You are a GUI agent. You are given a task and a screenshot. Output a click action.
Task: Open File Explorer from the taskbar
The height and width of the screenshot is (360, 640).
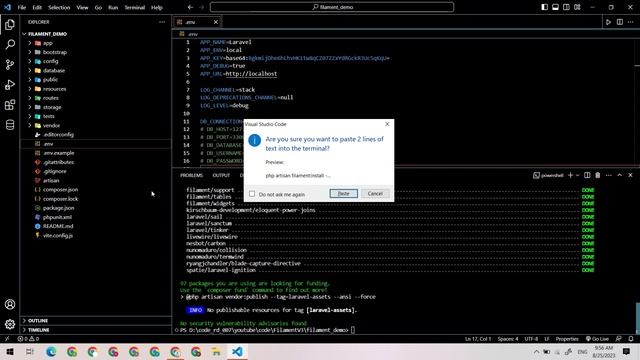[x=216, y=351]
